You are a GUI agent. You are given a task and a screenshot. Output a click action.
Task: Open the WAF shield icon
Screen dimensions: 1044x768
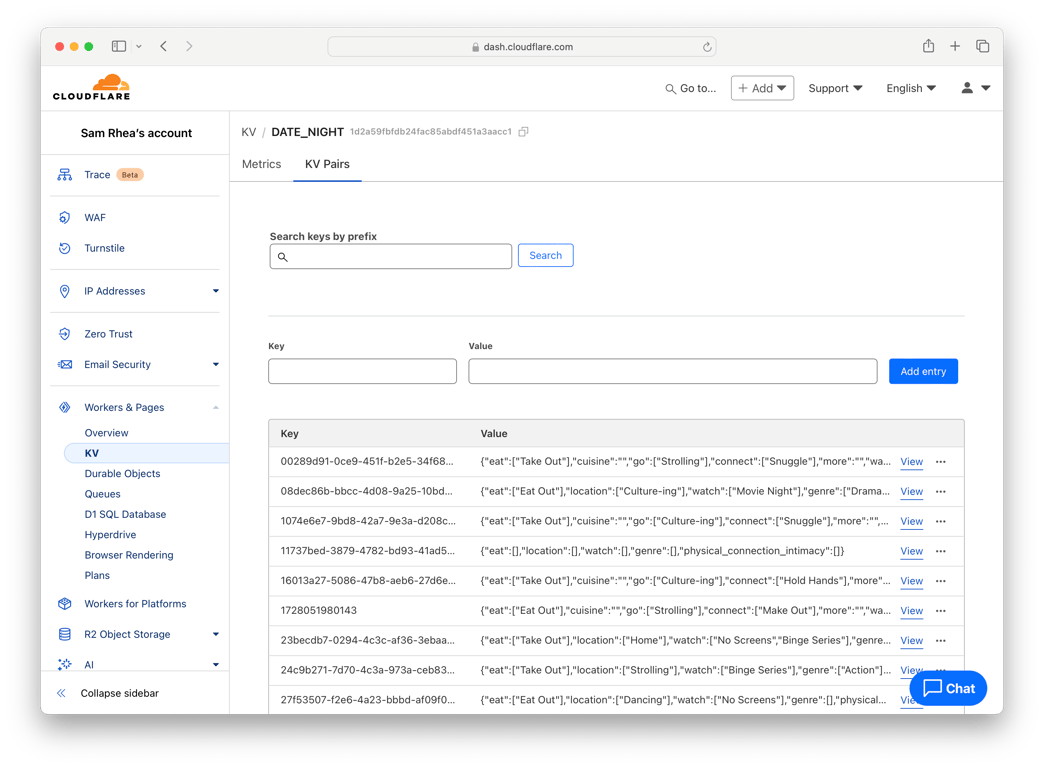65,217
